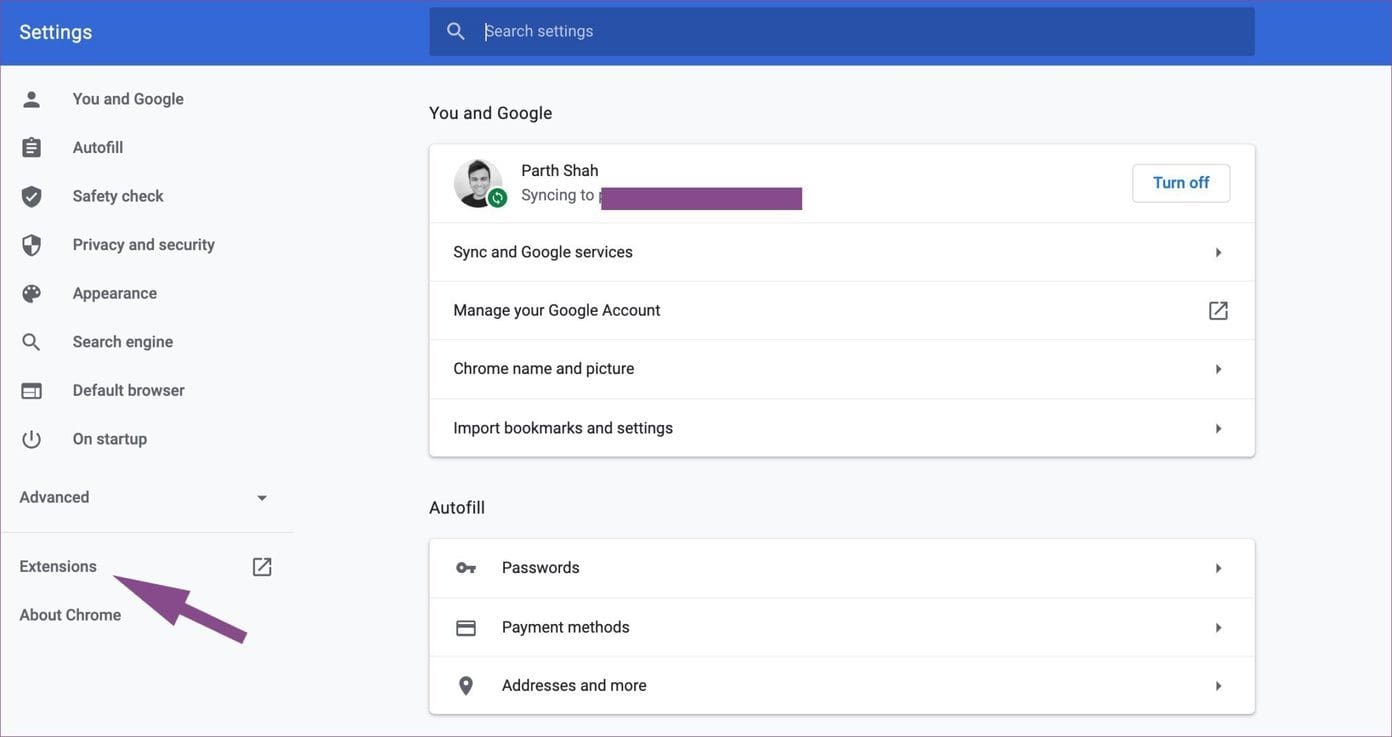
Task: Open Passwords row arrow
Action: 1218,568
